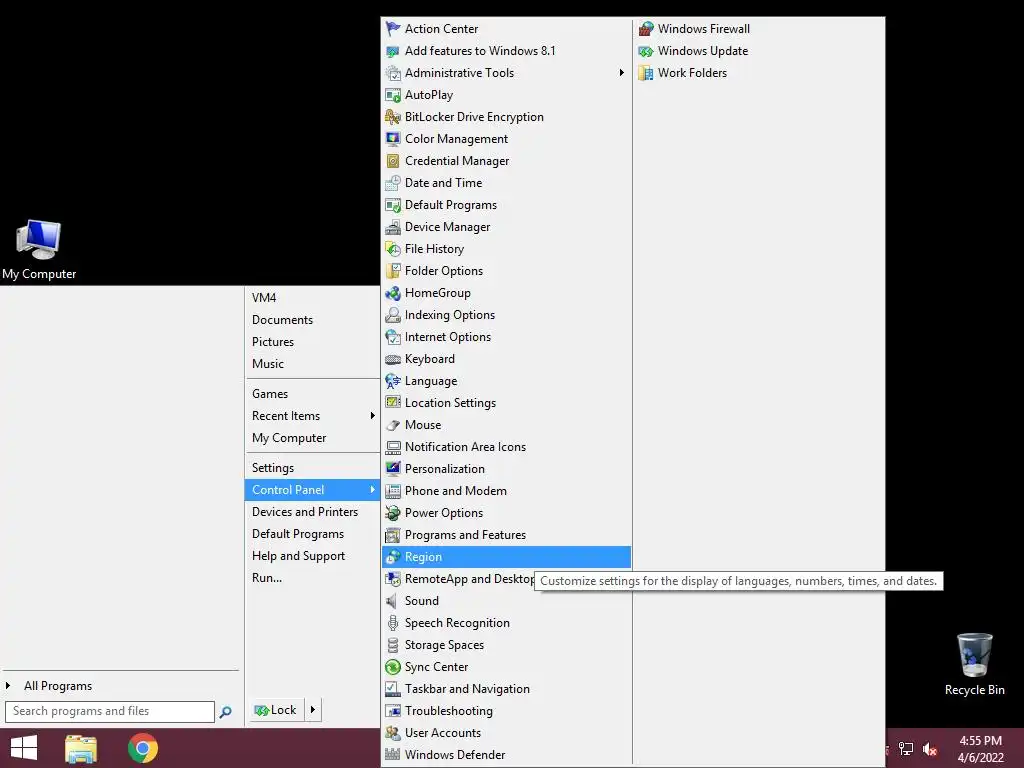The height and width of the screenshot is (768, 1024).
Task: Click the Speech Recognition microphone icon
Action: [x=392, y=623]
